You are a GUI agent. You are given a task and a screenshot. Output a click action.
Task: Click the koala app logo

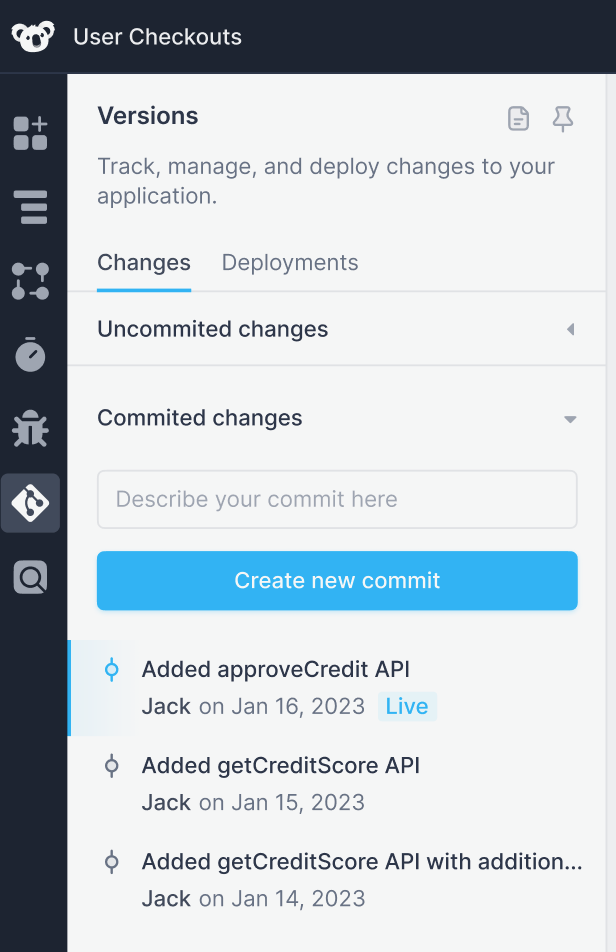click(x=30, y=36)
